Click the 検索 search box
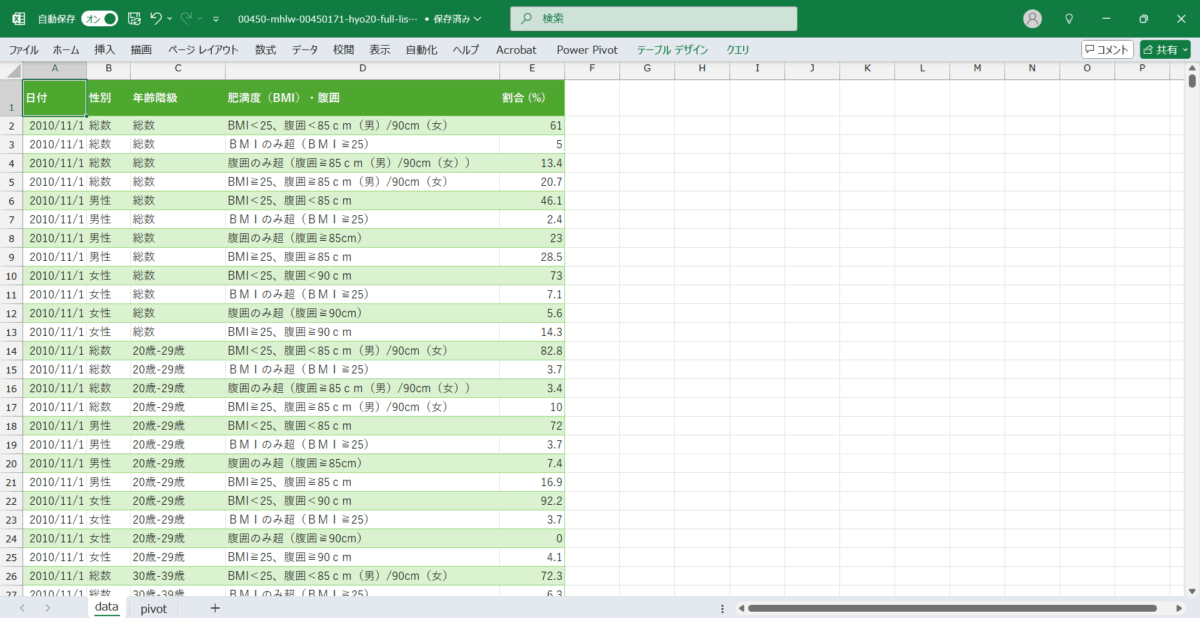 [x=654, y=19]
